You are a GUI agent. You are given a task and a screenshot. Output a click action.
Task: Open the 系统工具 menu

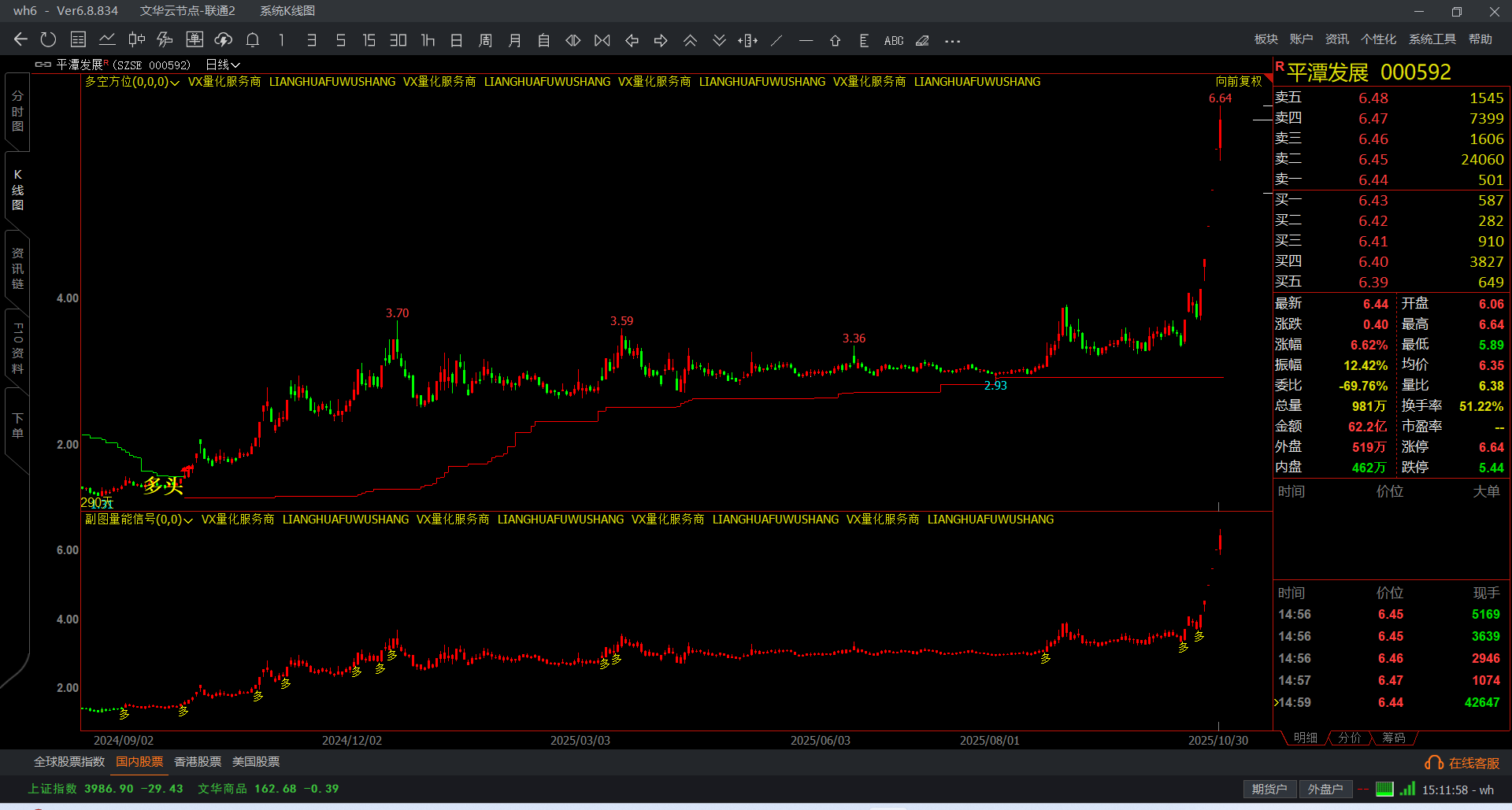pos(1432,39)
